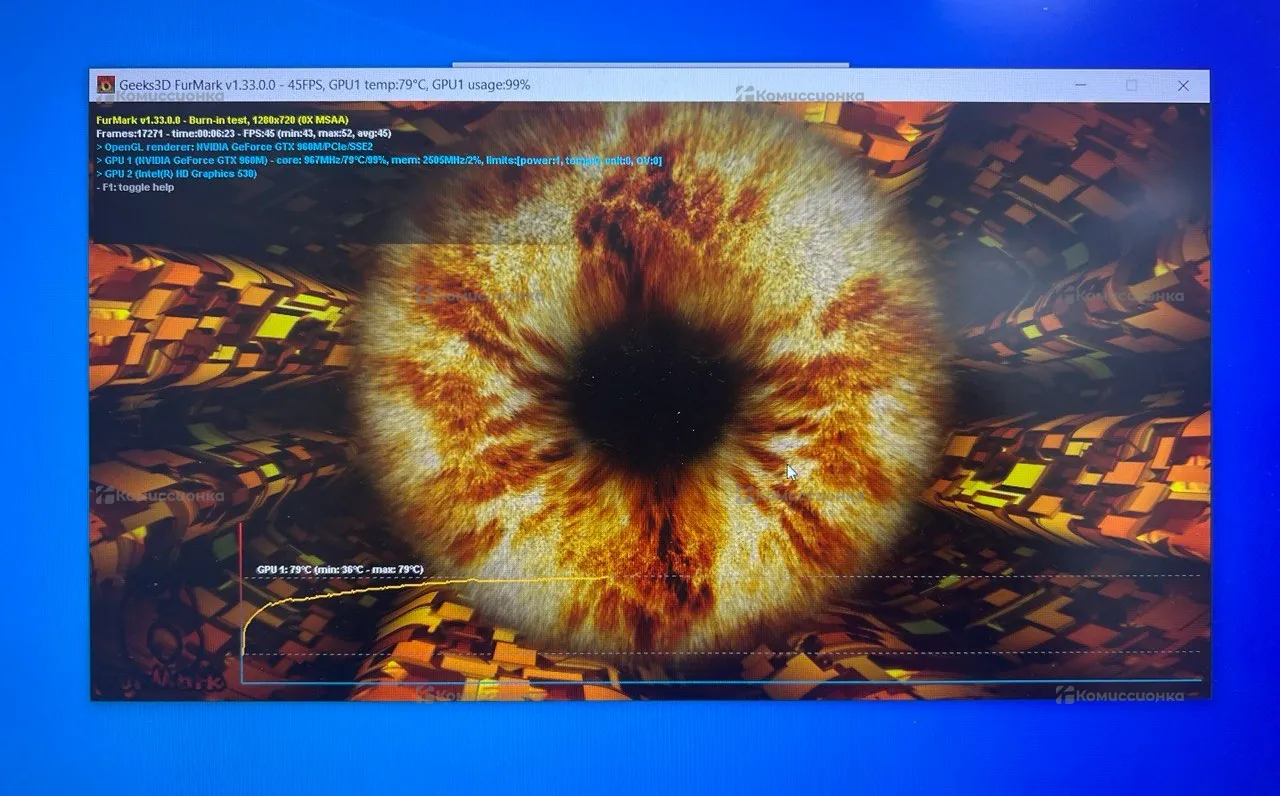Click the Frames and FPS statistics line

(243, 133)
